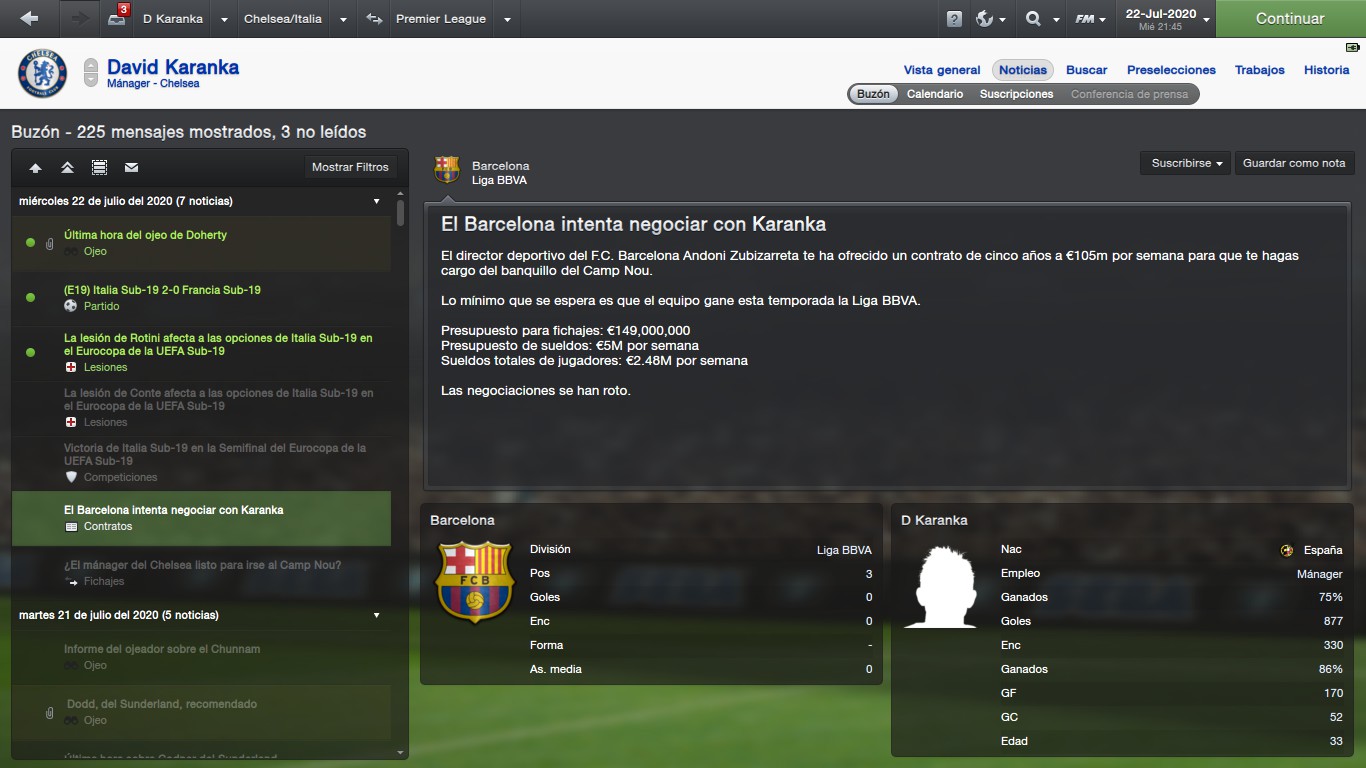Collapse the martes 21 de julio section
This screenshot has width=1366, height=768.
click(377, 615)
